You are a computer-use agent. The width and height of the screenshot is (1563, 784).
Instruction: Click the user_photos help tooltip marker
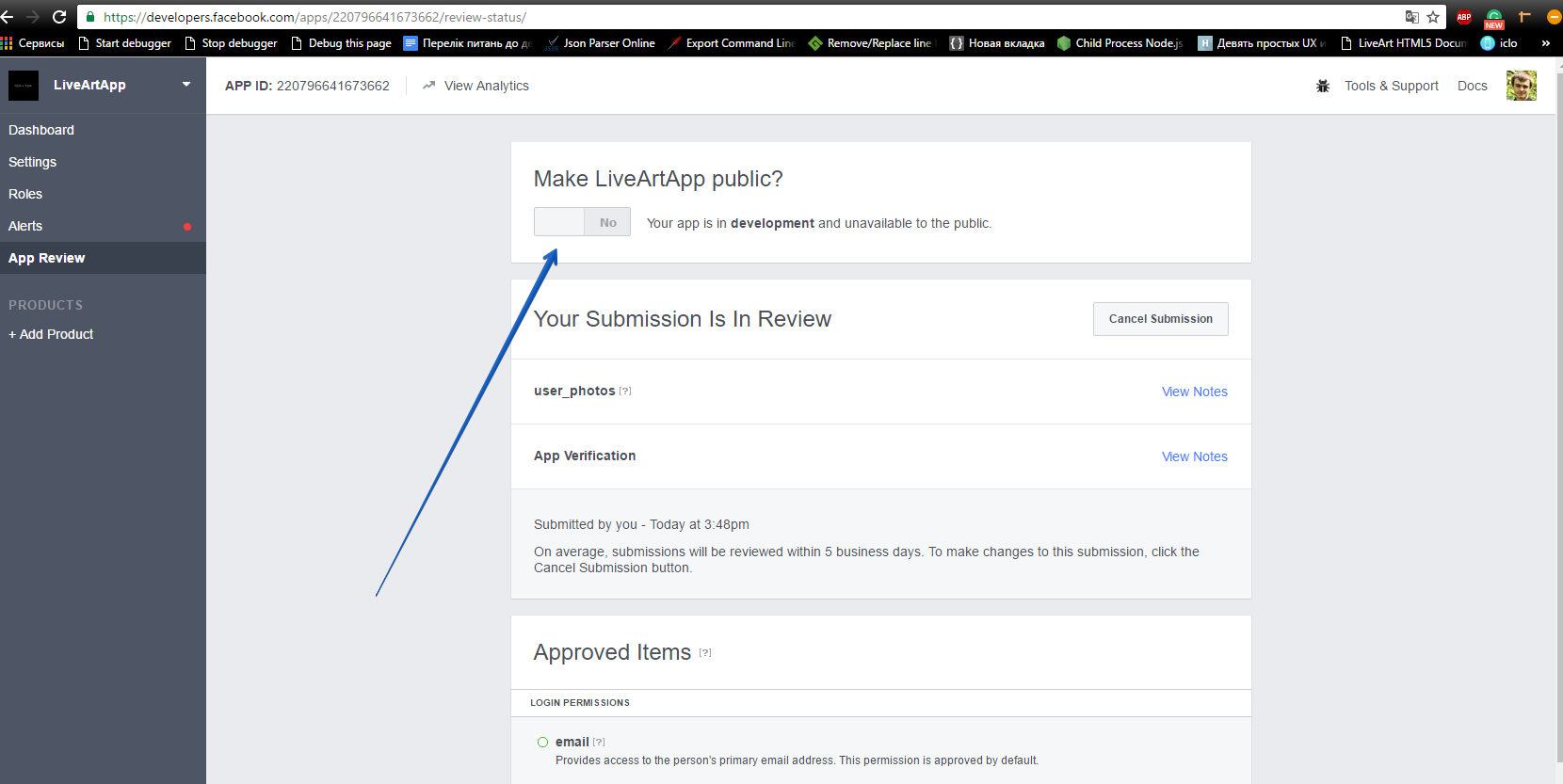coord(625,392)
